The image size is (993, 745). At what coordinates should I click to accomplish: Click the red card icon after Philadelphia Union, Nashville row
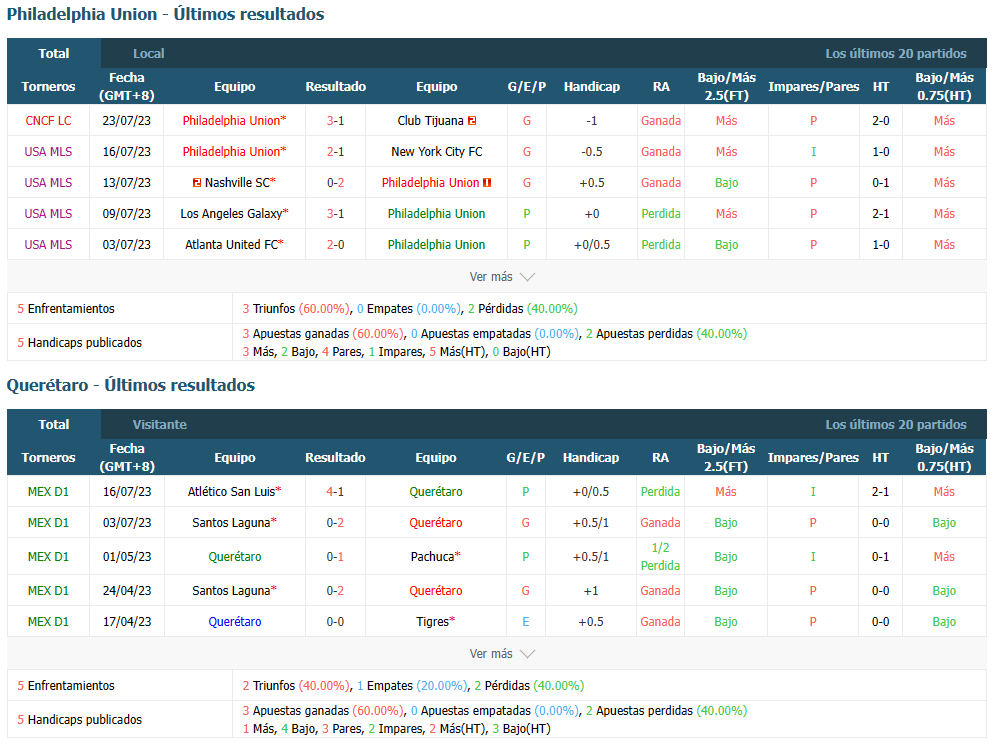(487, 182)
